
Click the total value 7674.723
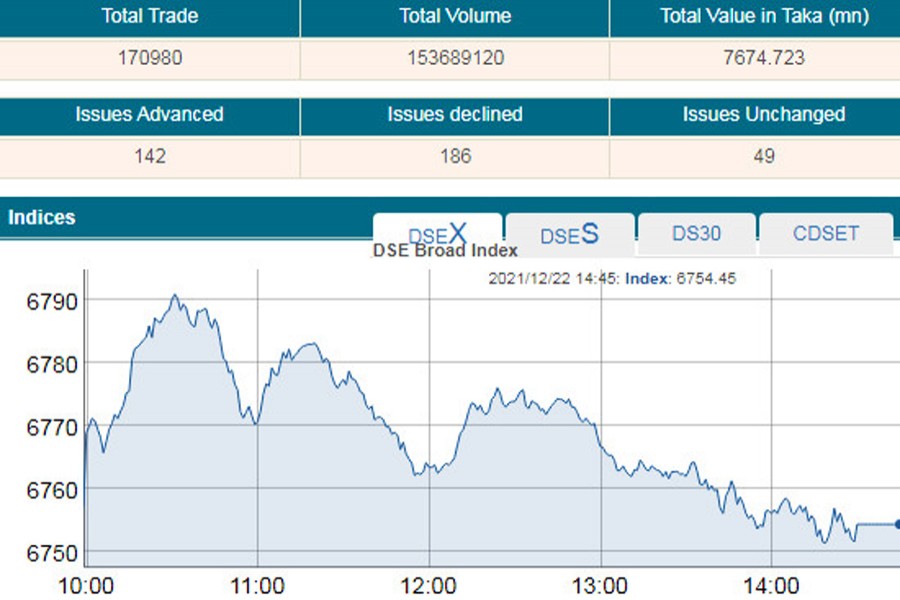click(x=764, y=58)
